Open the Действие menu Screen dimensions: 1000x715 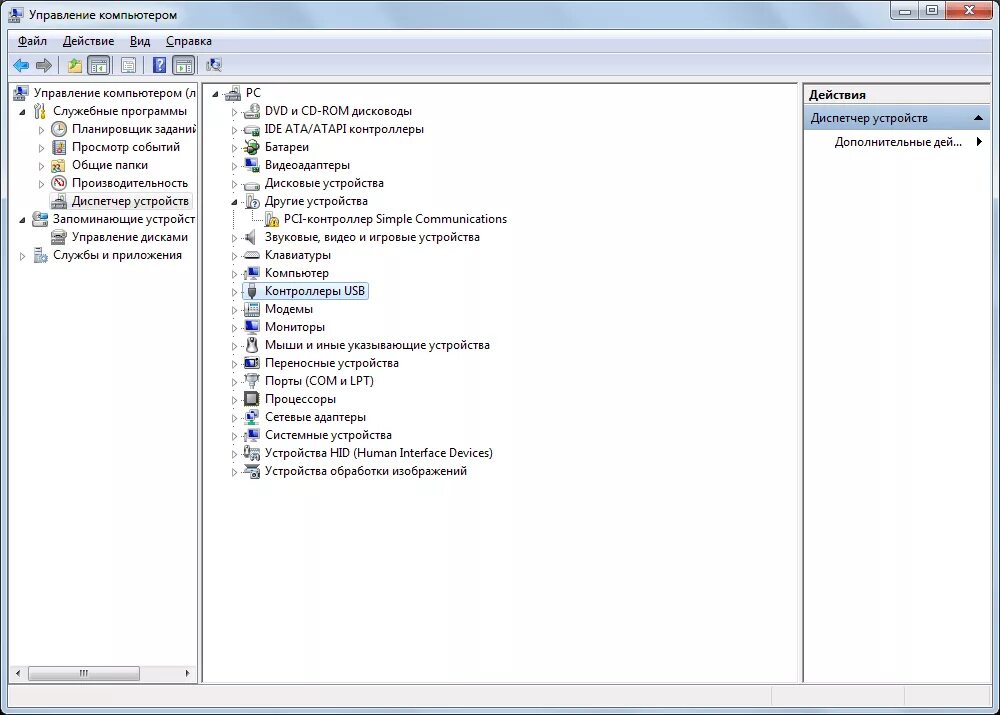click(88, 41)
